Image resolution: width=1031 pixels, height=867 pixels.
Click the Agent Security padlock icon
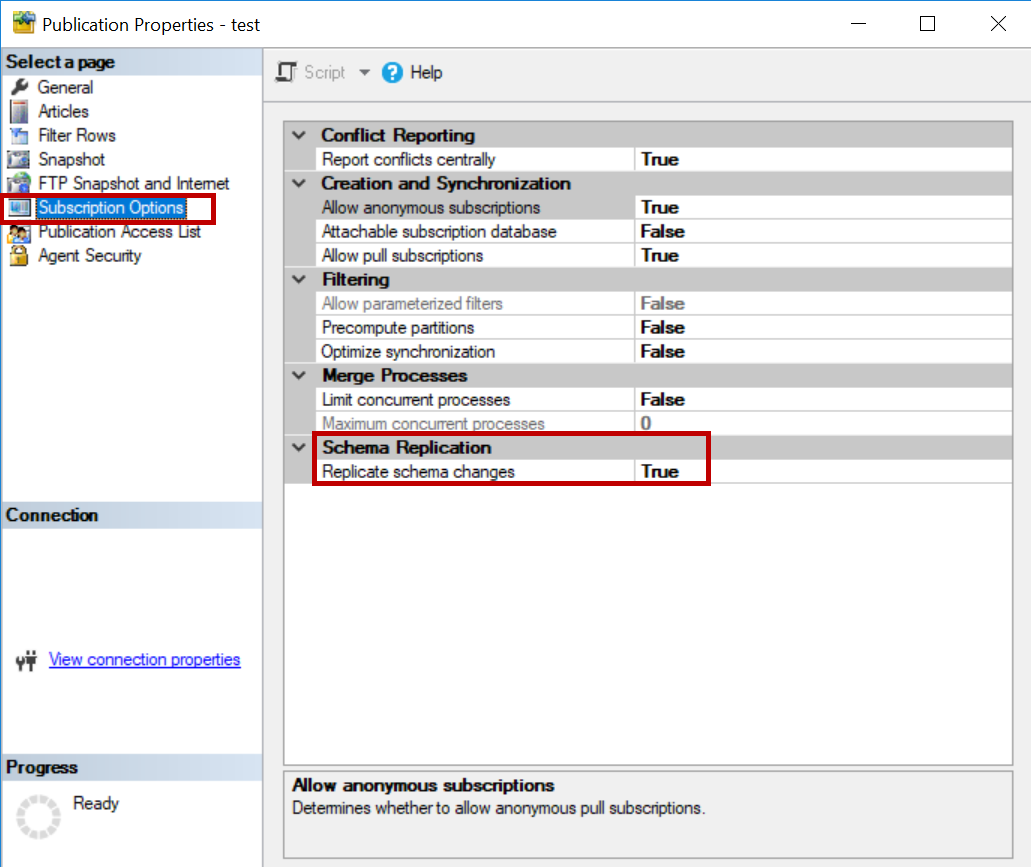(19, 256)
